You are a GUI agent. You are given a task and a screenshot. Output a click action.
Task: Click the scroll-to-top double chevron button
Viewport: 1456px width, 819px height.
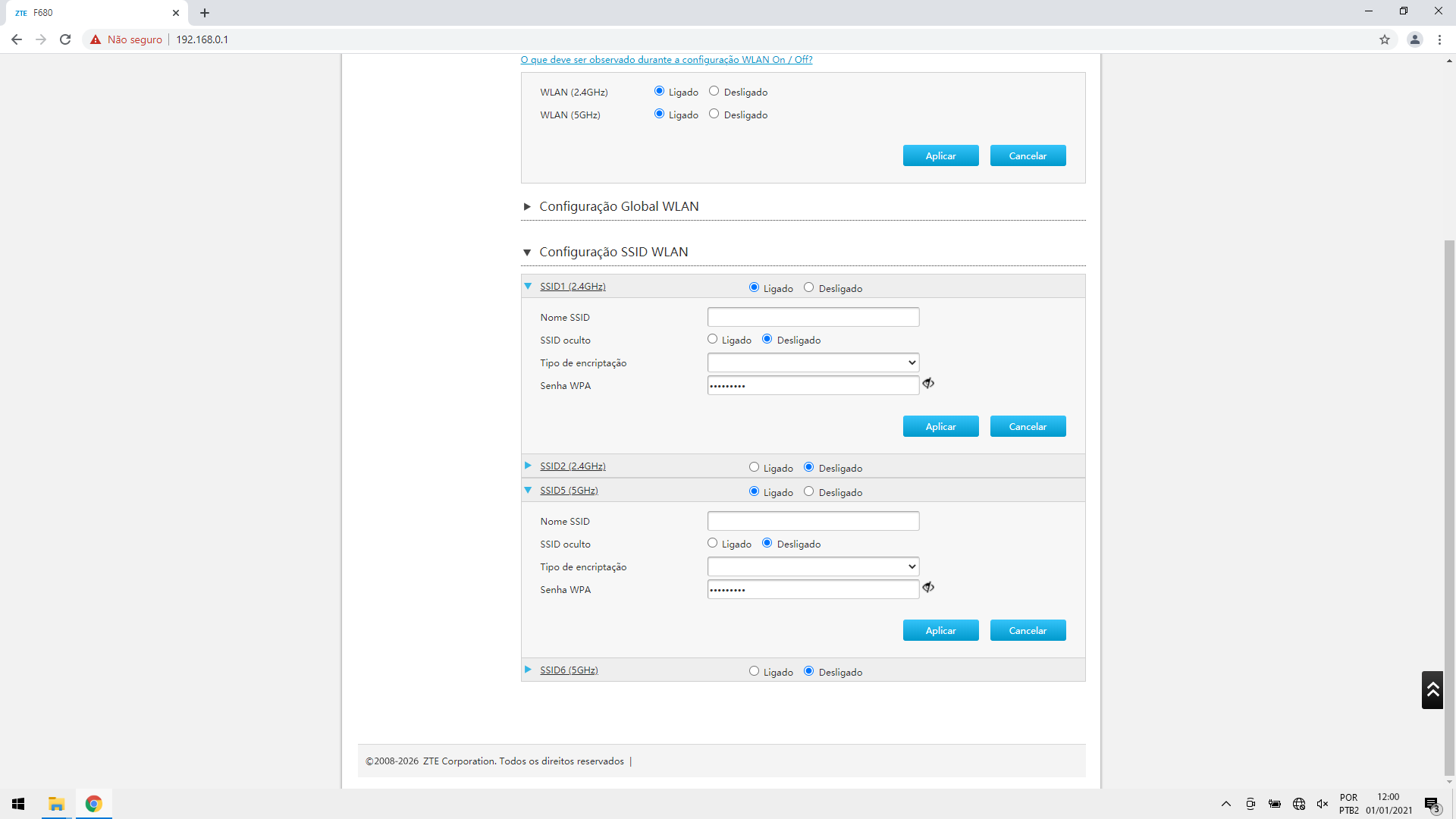click(x=1432, y=689)
